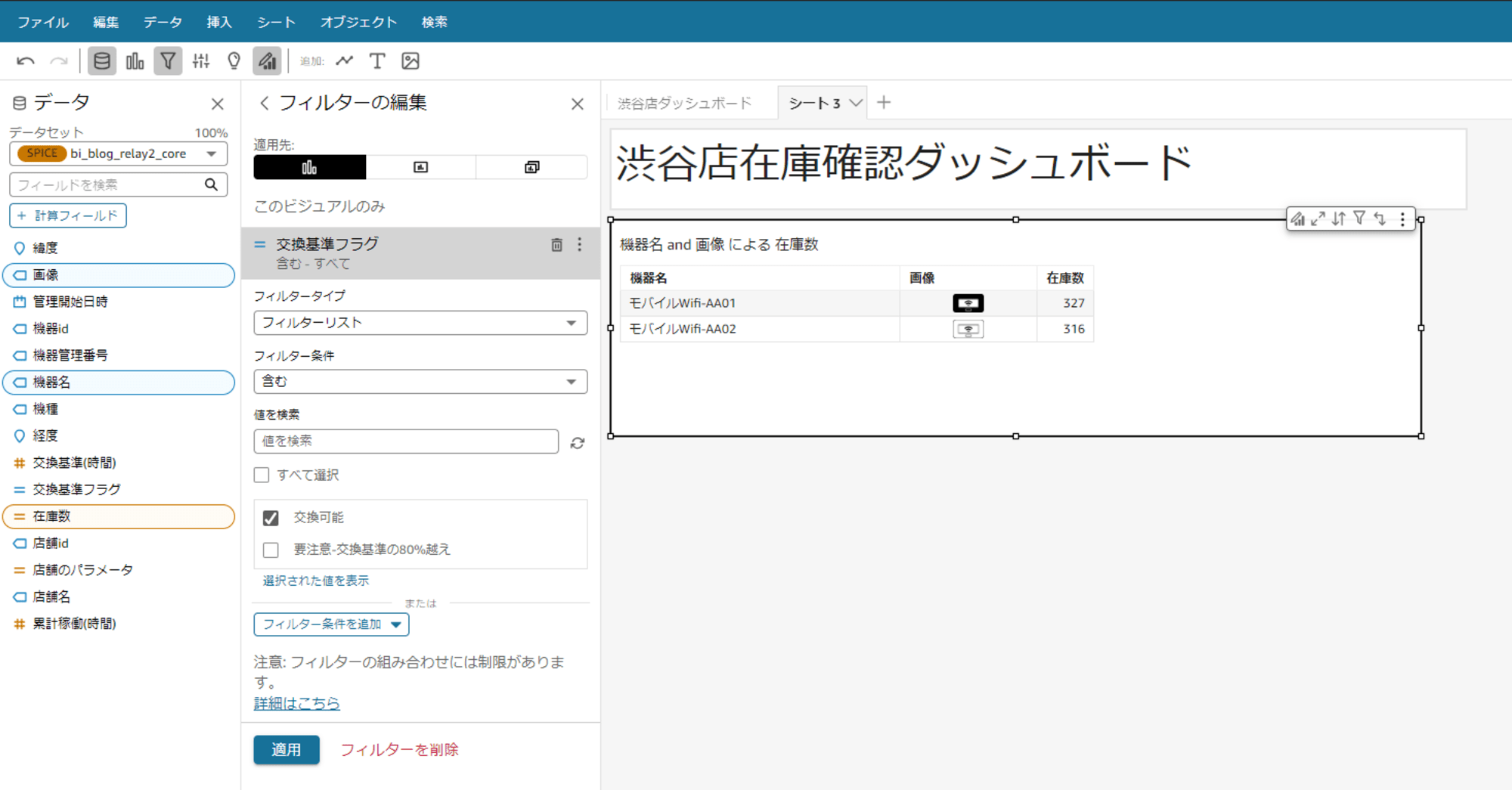Click visual's build chart icon in floating menu
The height and width of the screenshot is (790, 1512).
click(1298, 218)
